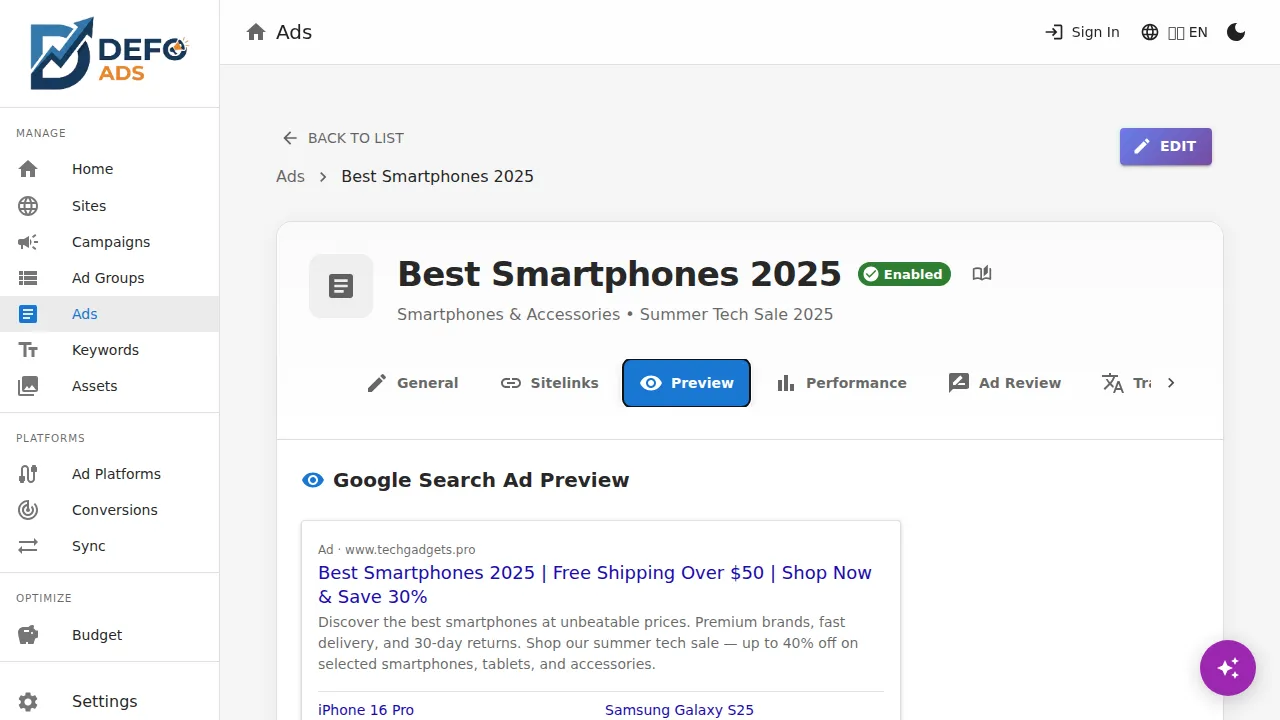Click the Sites globe icon
1280x720 pixels.
tap(28, 206)
